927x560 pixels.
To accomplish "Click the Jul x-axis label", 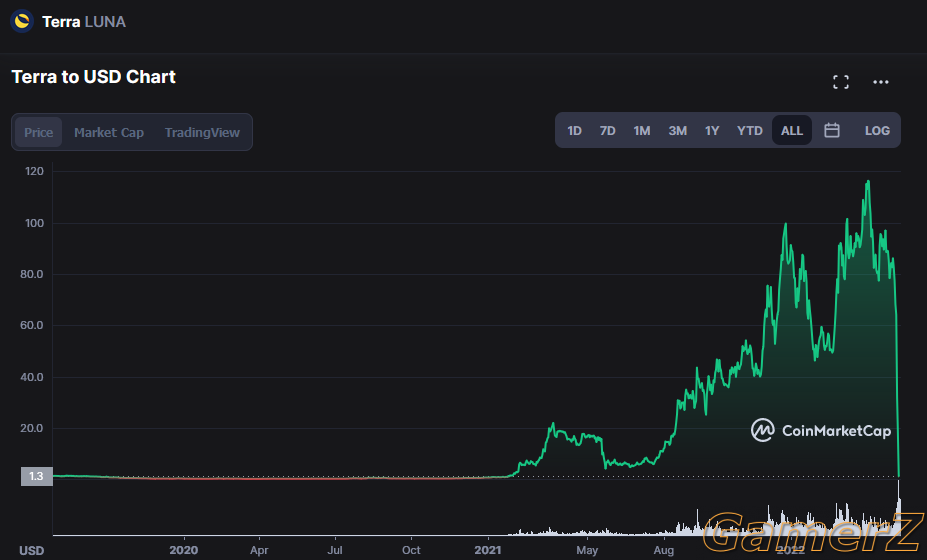I will [x=335, y=550].
